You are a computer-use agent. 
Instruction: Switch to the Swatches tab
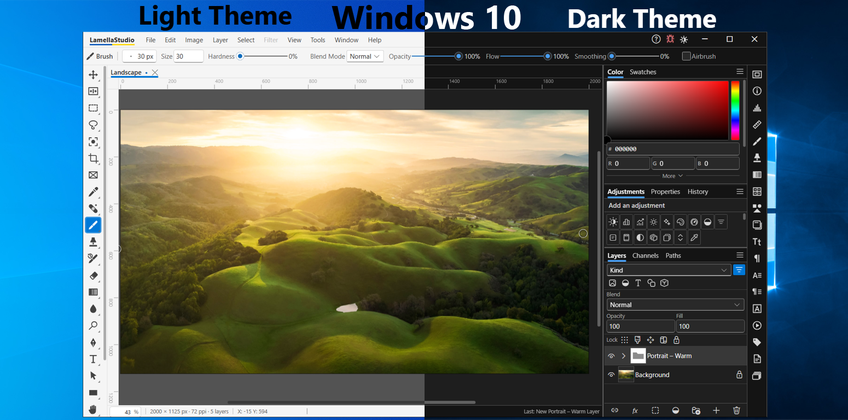click(x=642, y=72)
